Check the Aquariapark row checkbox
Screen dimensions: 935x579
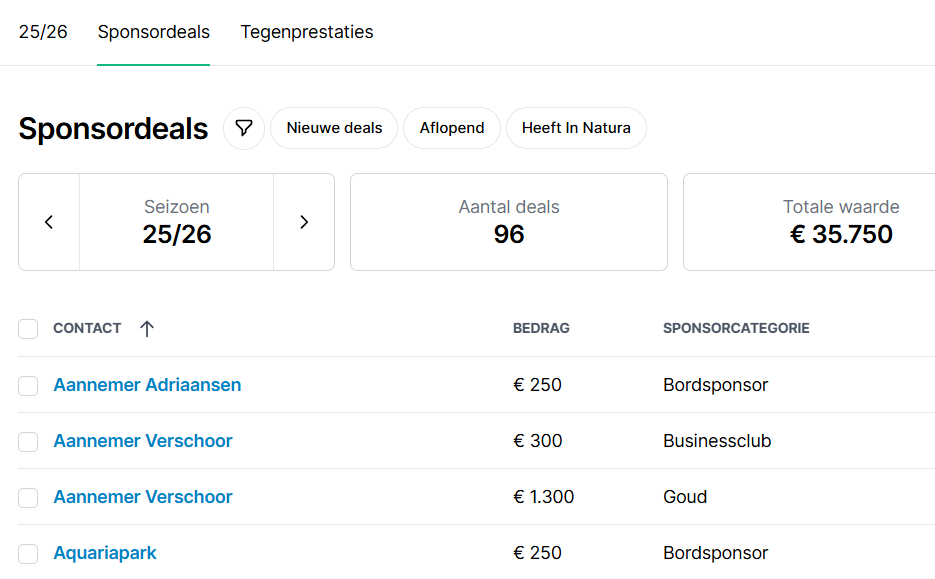[x=28, y=553]
